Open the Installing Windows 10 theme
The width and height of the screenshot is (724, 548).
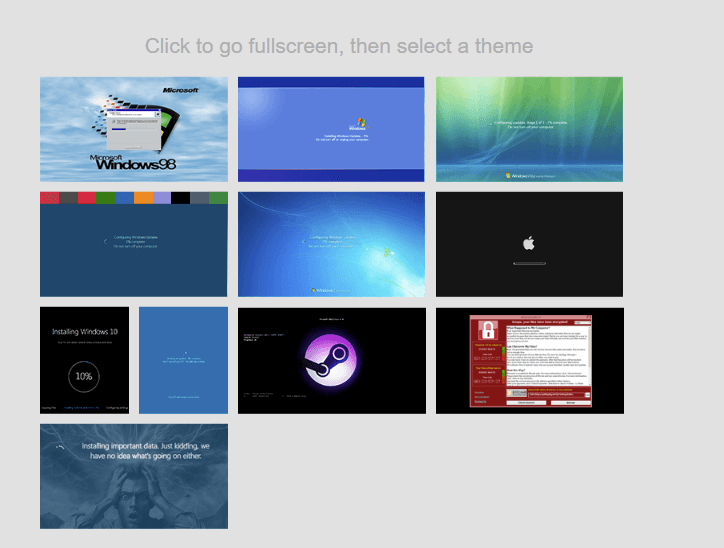(x=84, y=360)
